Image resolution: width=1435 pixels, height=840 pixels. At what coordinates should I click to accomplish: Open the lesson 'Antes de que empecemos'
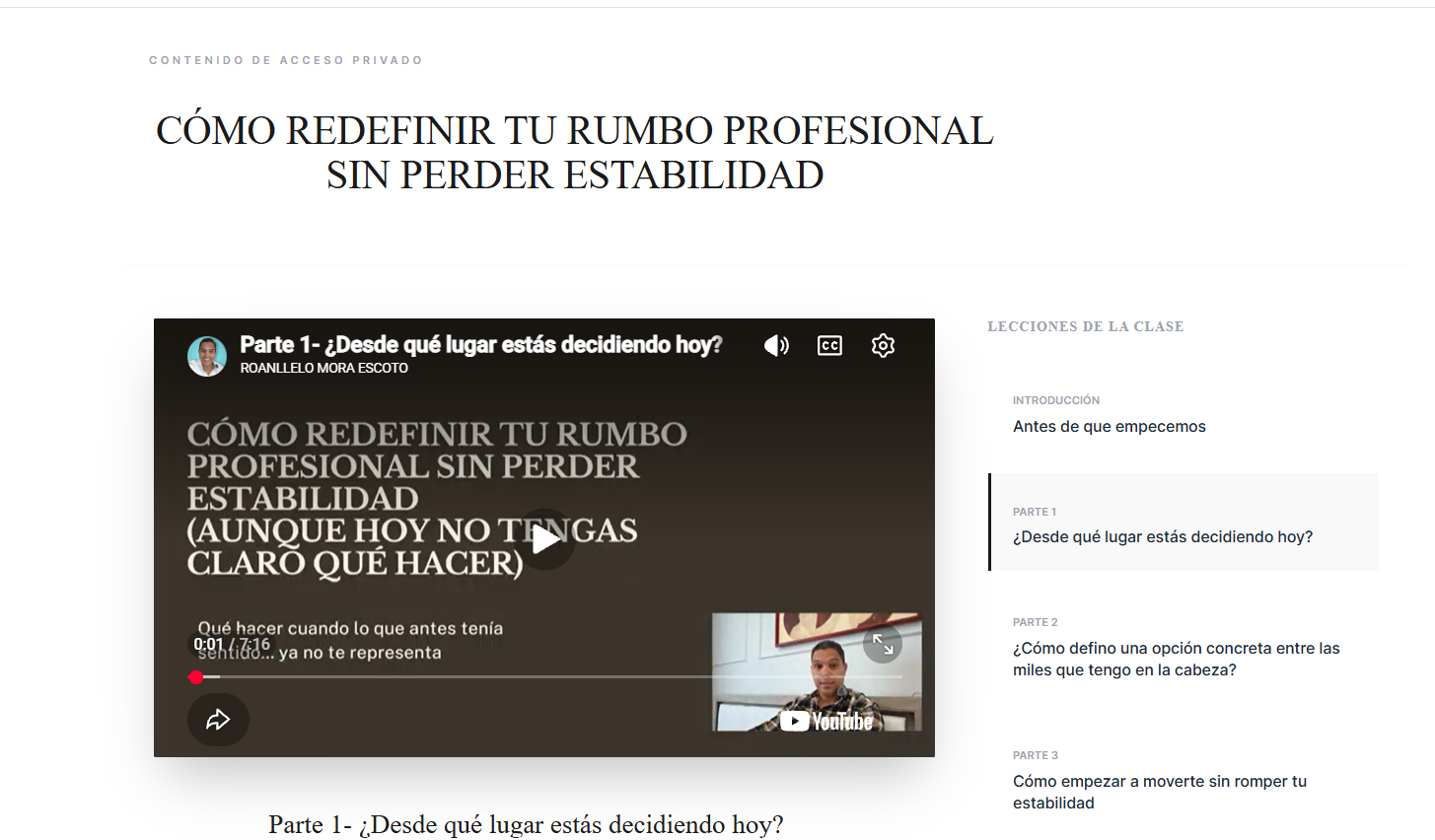(x=1184, y=415)
